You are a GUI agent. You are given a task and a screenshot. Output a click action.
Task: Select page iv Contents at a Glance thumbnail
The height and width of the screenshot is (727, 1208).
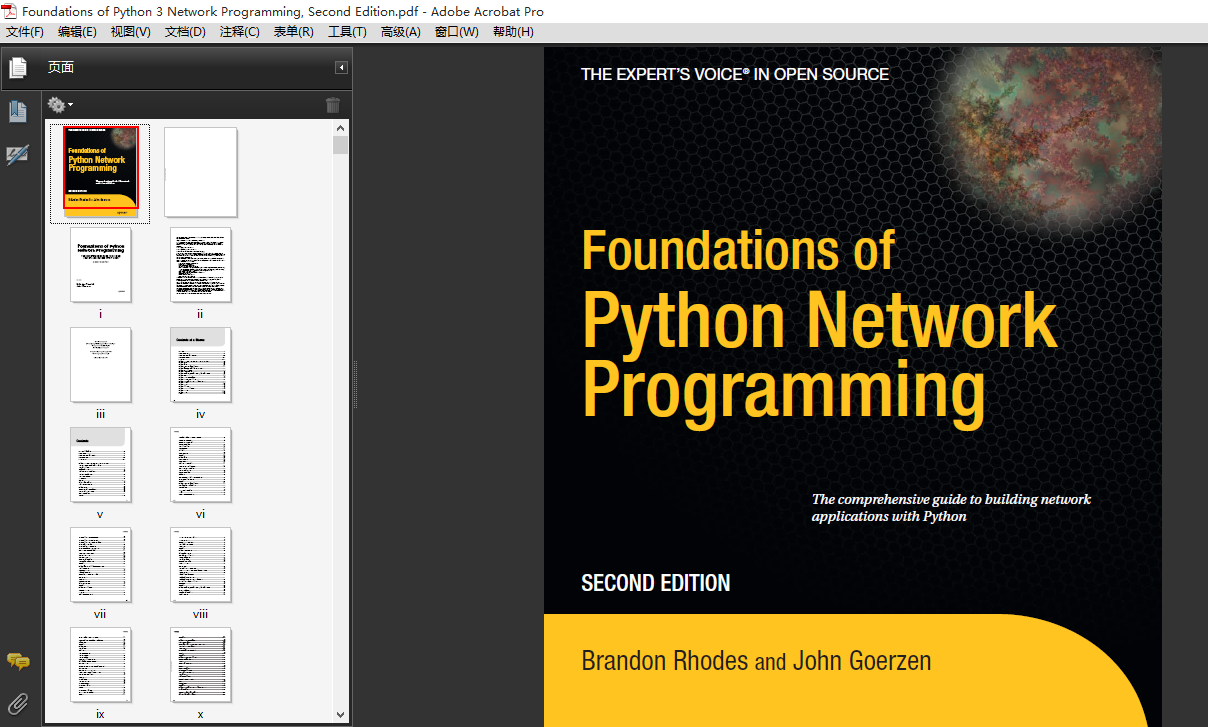(x=200, y=364)
